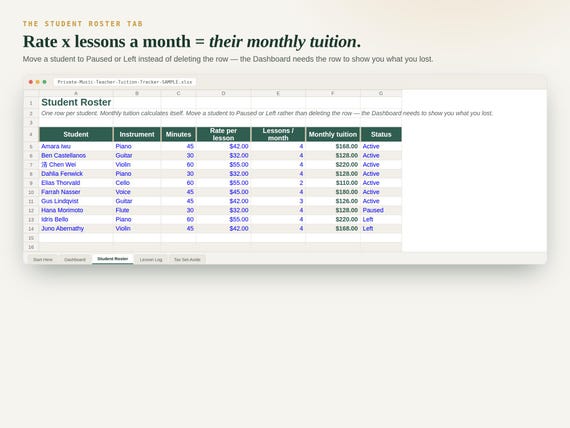The image size is (570, 428).
Task: Select the Voice instrument cell
Action: tap(137, 192)
